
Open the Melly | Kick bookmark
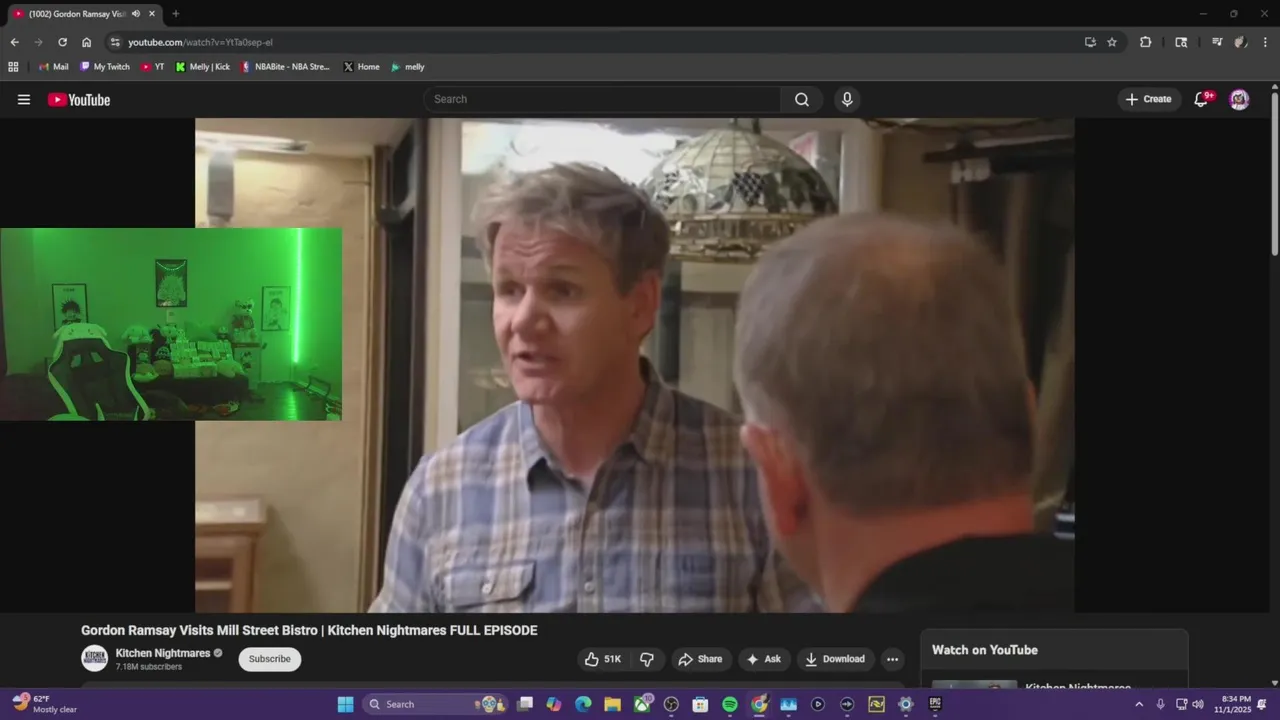point(203,67)
